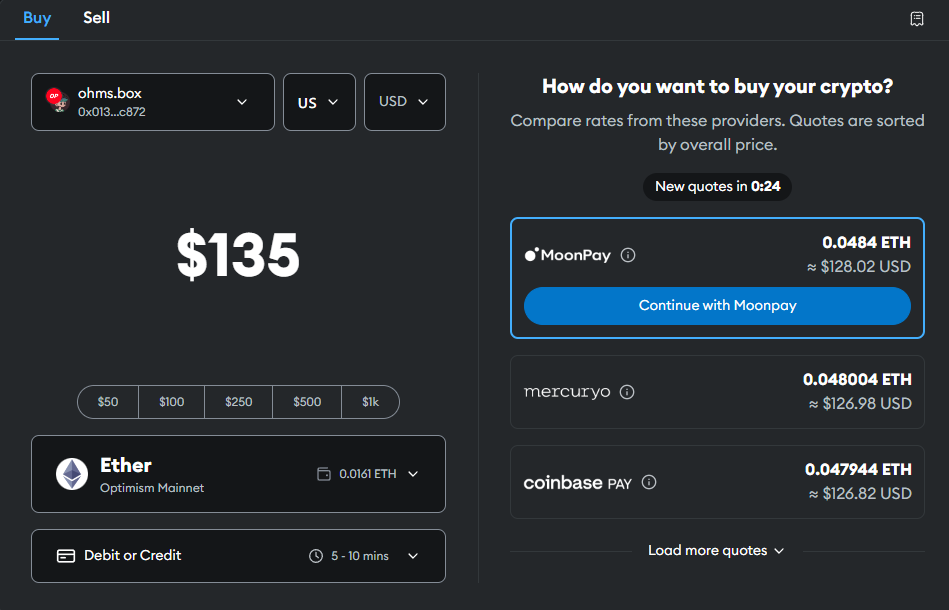The image size is (949, 610).
Task: Expand Load more quotes
Action: point(716,551)
